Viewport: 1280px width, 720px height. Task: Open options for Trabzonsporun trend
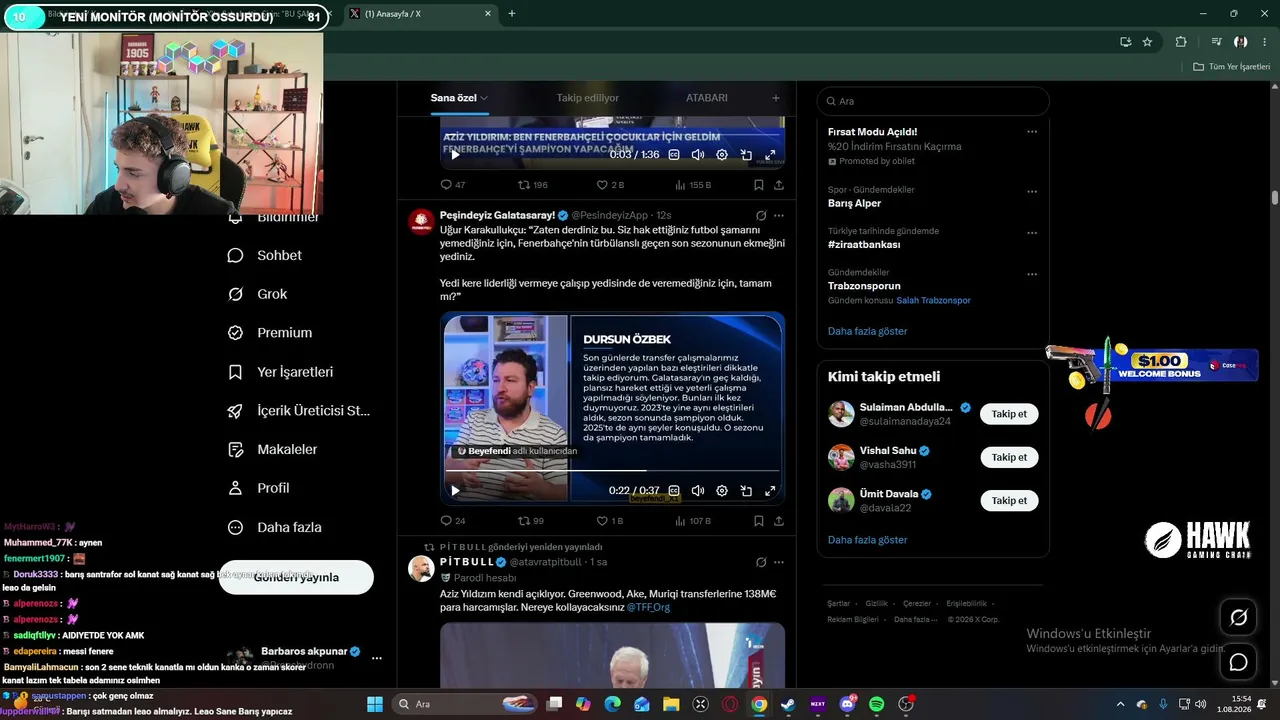tap(1032, 274)
